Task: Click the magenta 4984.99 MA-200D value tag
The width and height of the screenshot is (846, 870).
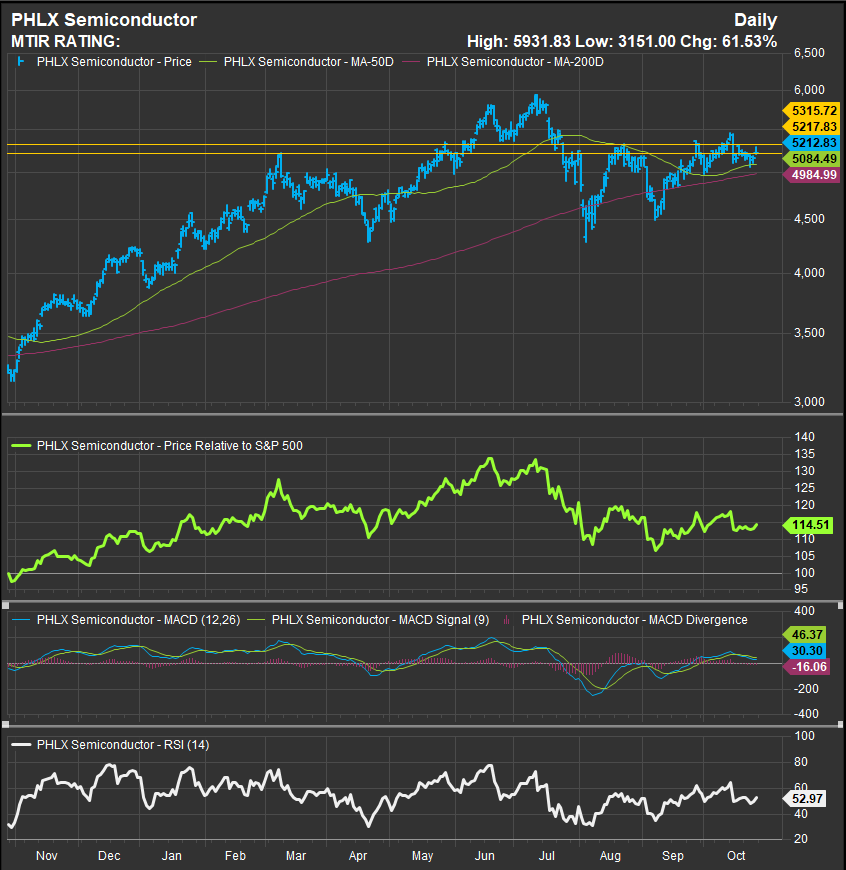Action: [811, 175]
